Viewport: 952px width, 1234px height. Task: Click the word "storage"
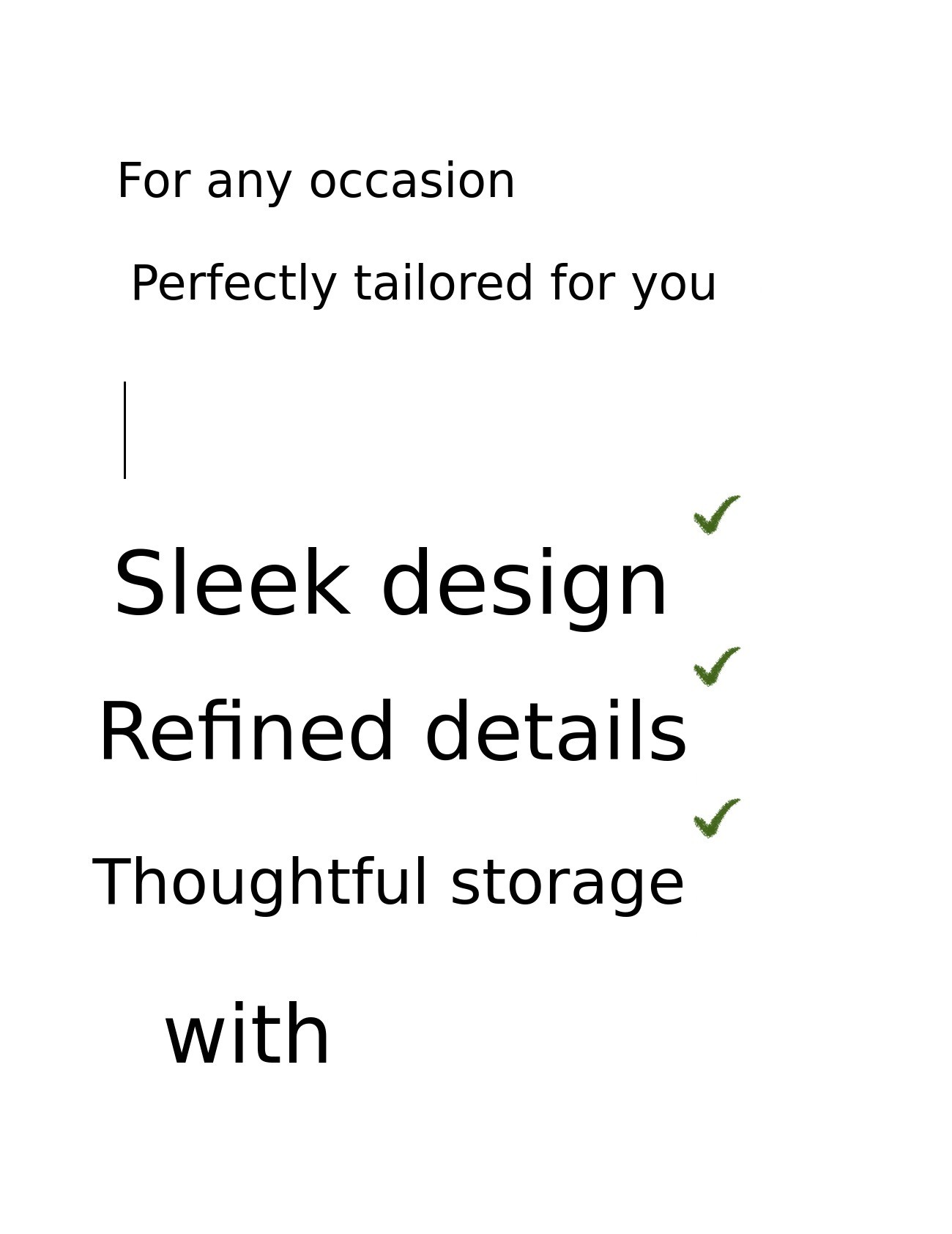[567, 885]
